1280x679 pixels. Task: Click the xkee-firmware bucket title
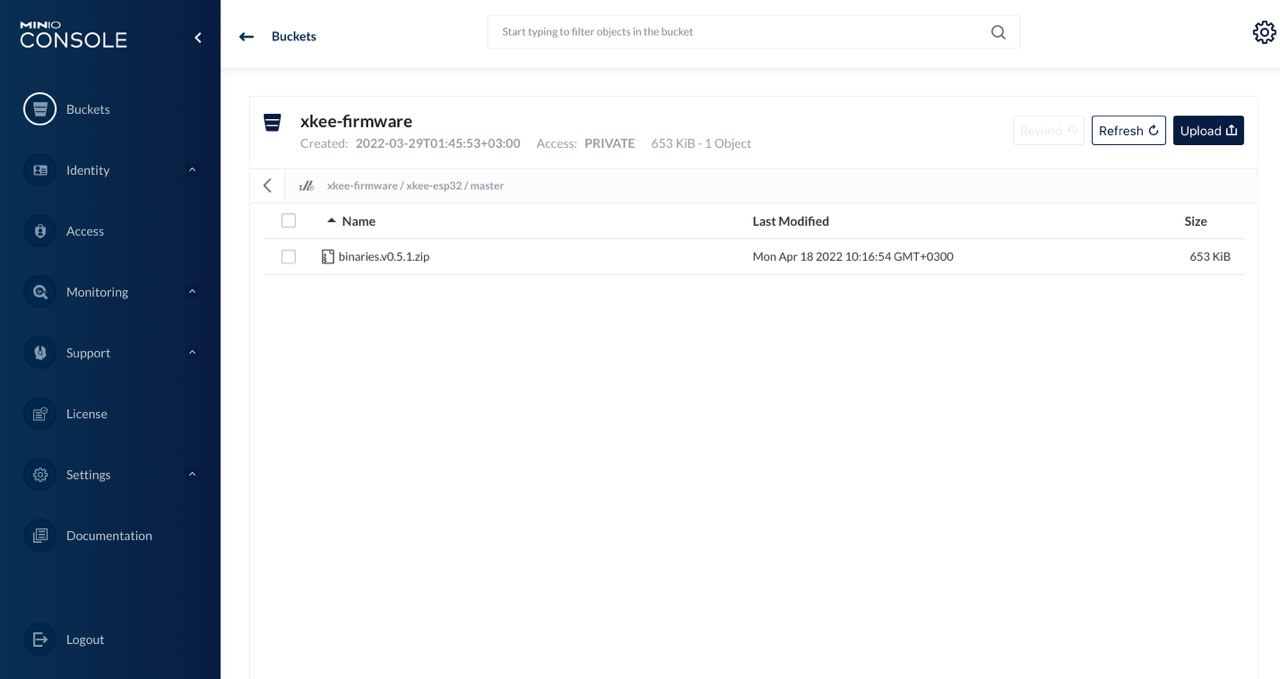click(x=356, y=121)
